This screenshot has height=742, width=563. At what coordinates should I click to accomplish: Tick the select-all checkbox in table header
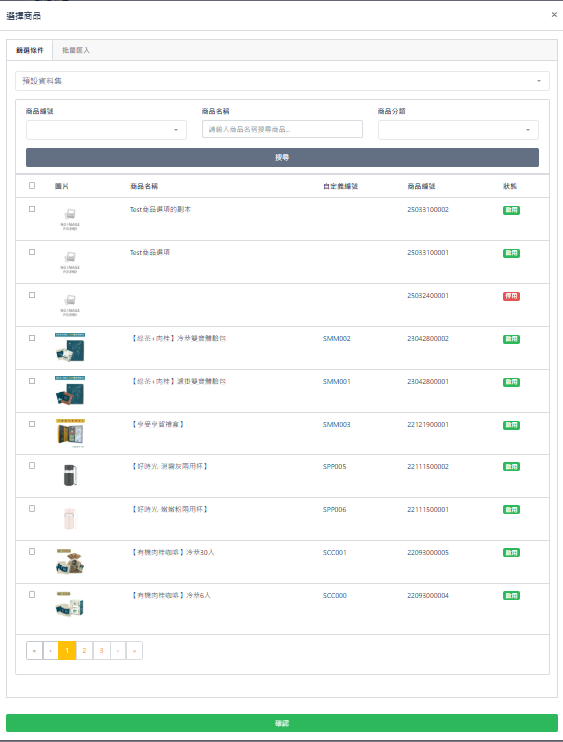pos(32,186)
